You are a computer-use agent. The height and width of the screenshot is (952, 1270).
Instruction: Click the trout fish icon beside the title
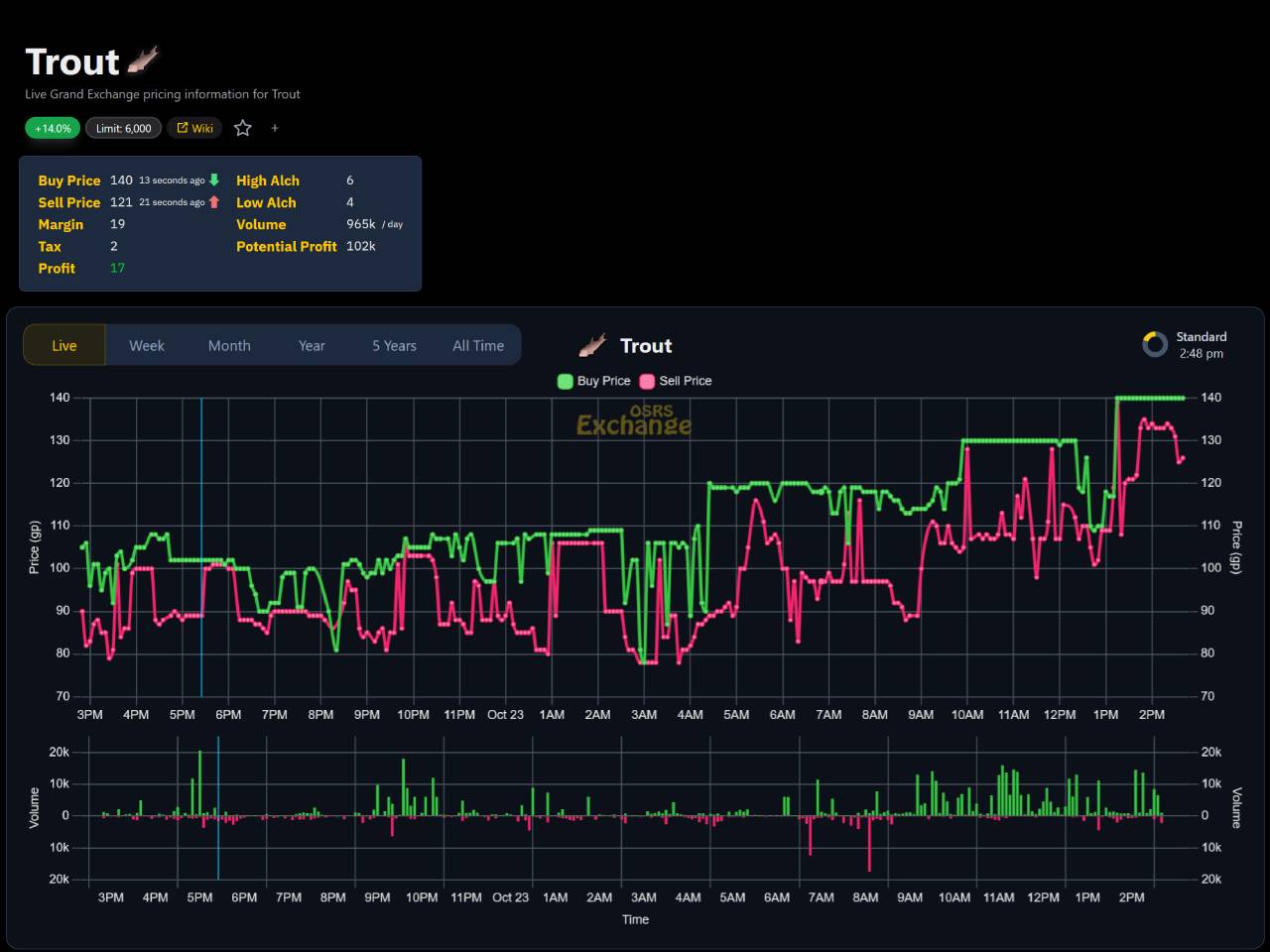point(143,60)
